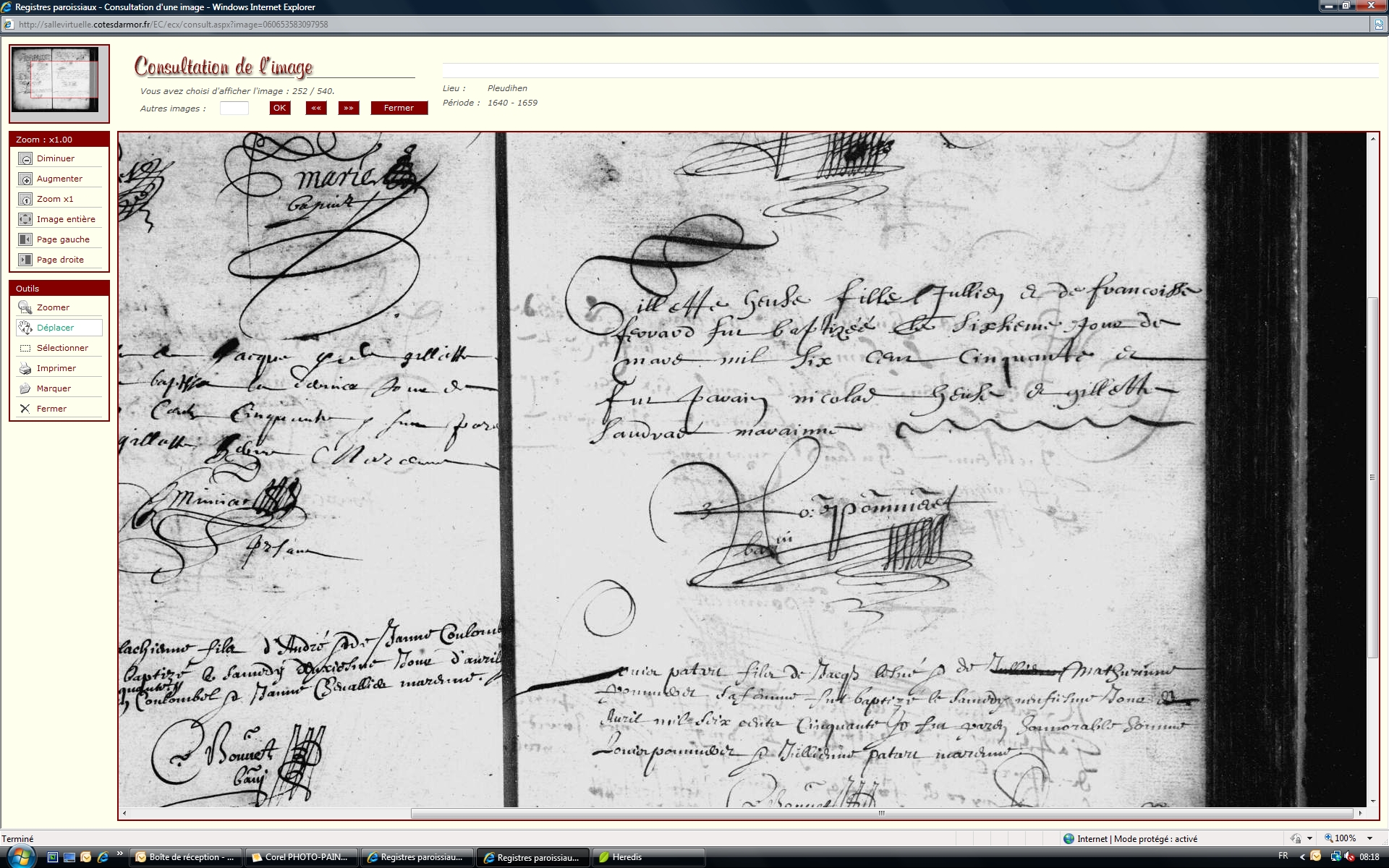Click the red Fermer button in header
This screenshot has height=868, width=1389.
pyautogui.click(x=399, y=108)
